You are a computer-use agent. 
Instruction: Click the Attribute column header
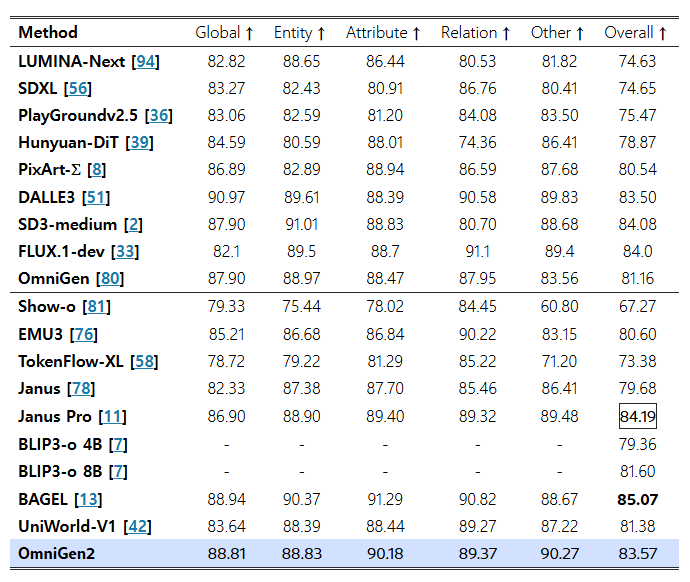pos(383,33)
